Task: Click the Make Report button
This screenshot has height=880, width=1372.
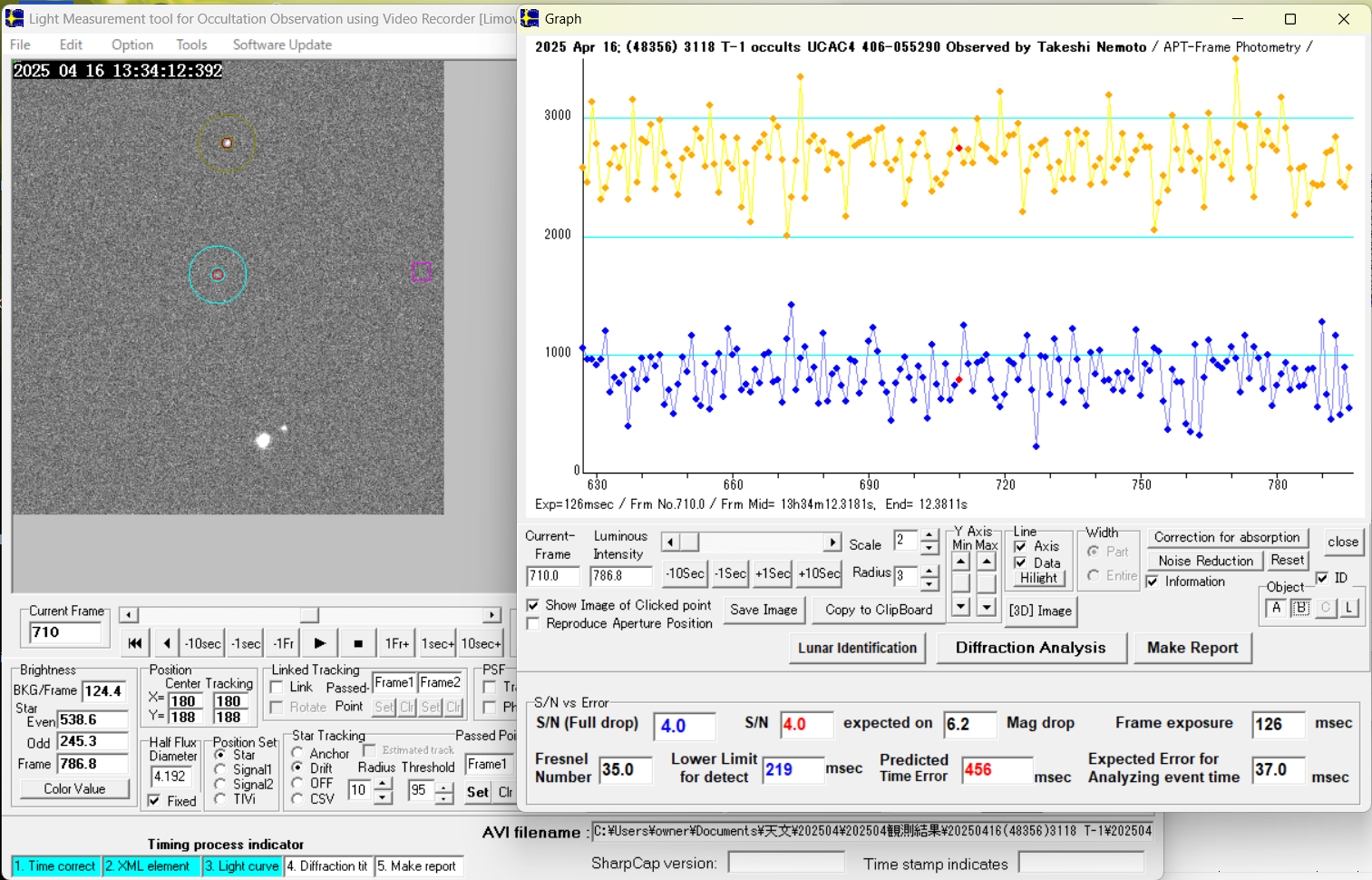Action: [x=1192, y=648]
